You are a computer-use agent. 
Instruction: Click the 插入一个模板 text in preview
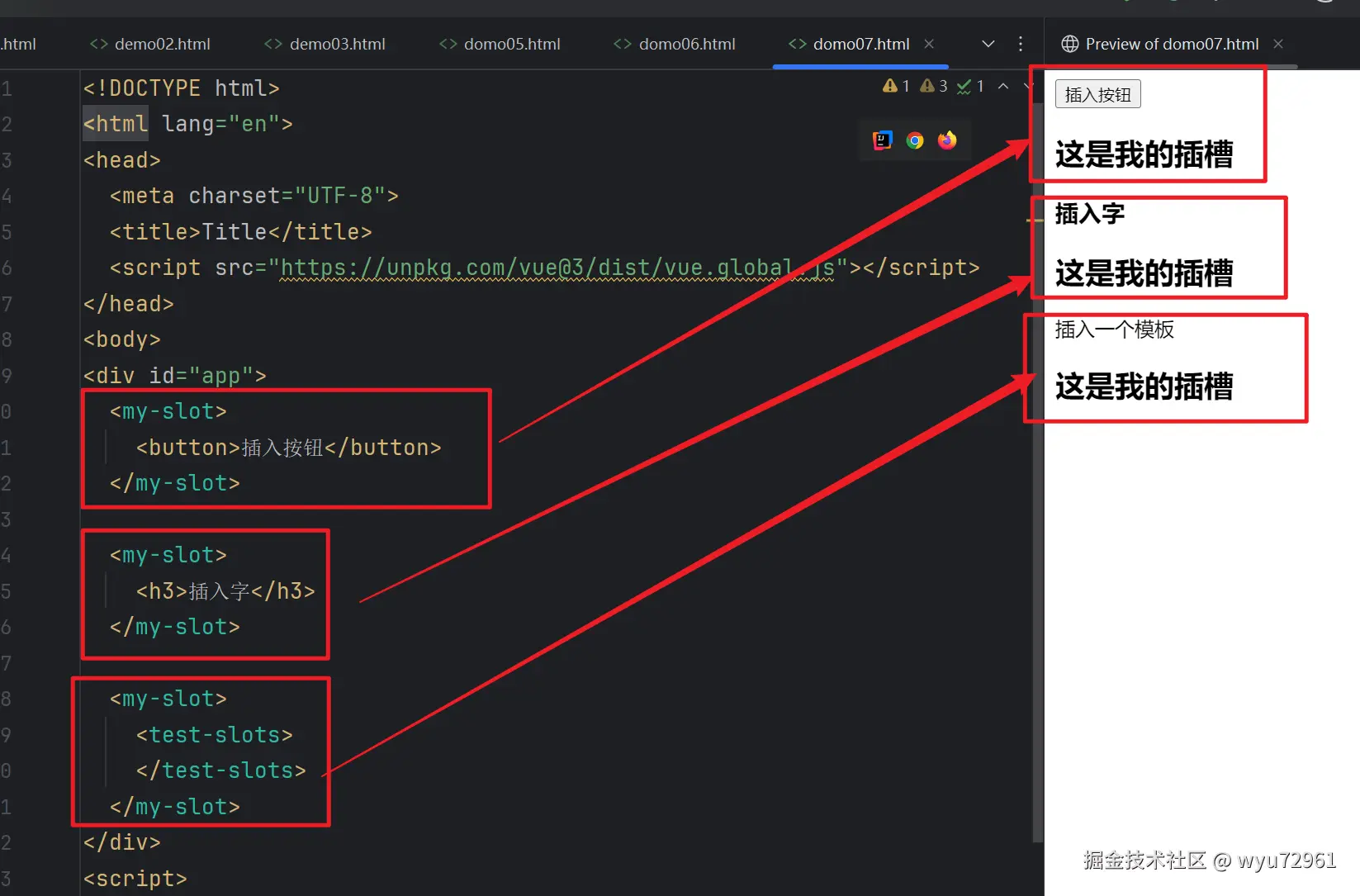(1115, 329)
